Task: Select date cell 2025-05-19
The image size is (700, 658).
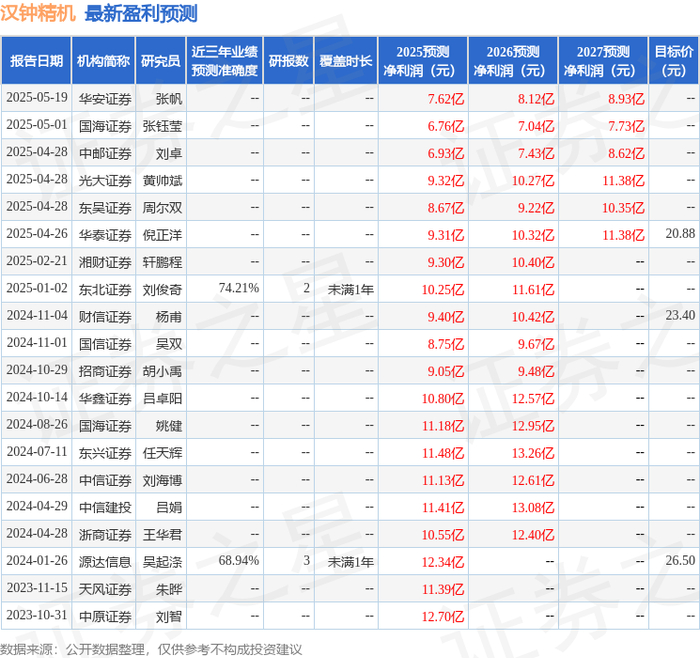Action: click(x=37, y=98)
